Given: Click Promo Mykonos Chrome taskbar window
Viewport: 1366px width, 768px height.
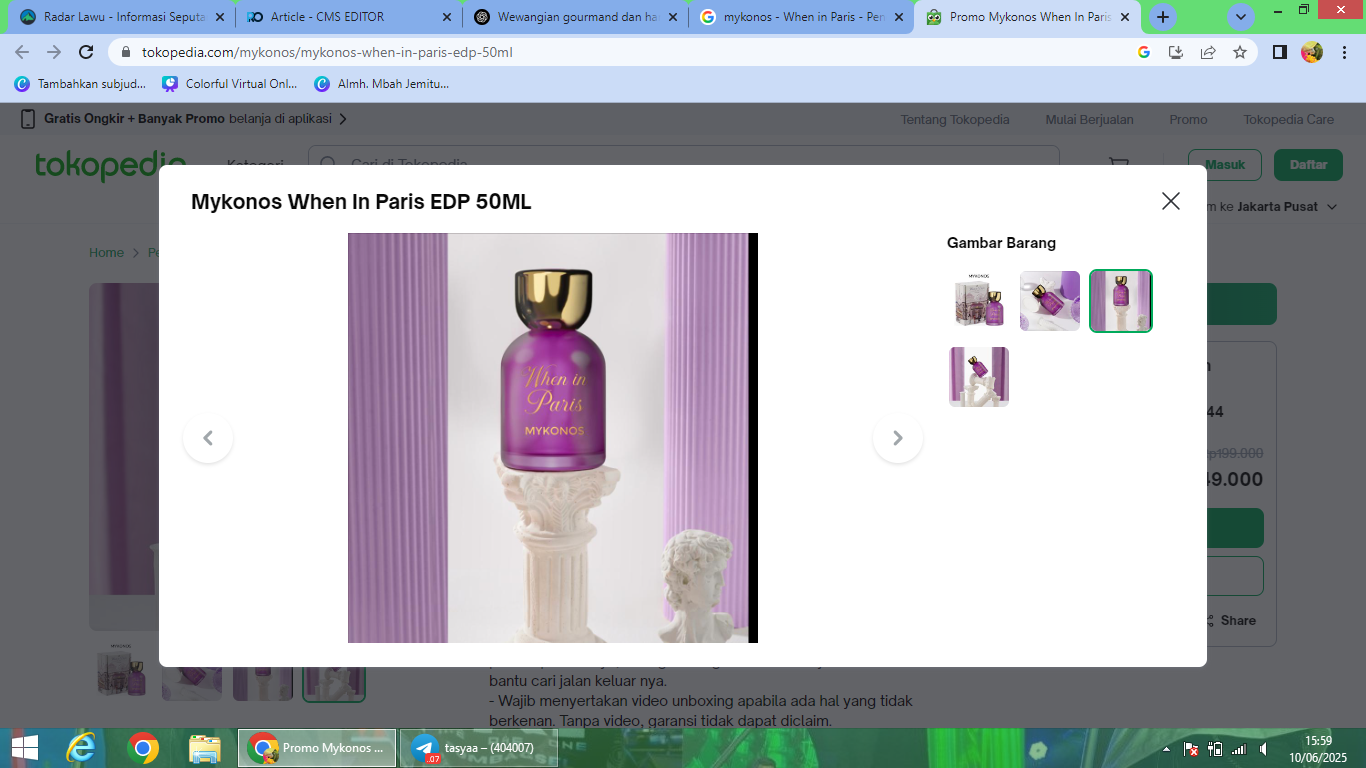Looking at the screenshot, I should (x=317, y=748).
